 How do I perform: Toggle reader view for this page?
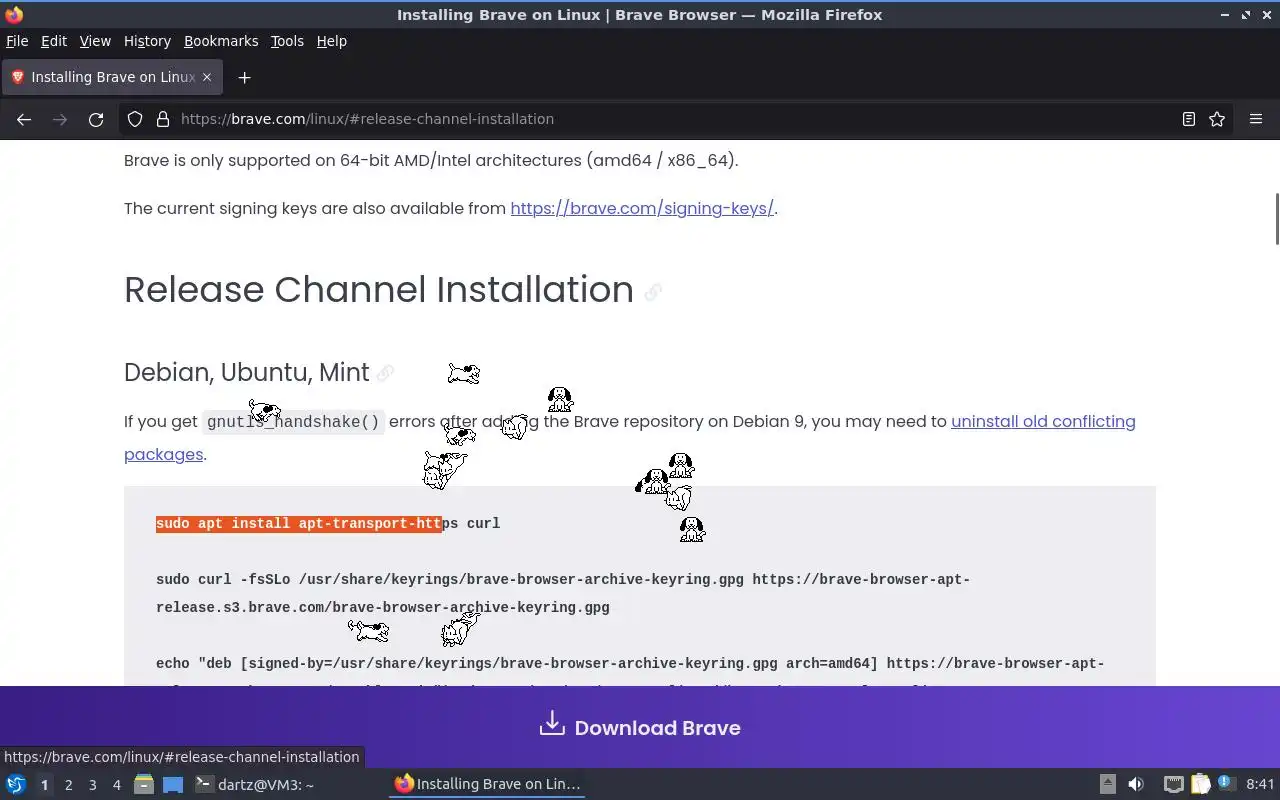pyautogui.click(x=1189, y=119)
